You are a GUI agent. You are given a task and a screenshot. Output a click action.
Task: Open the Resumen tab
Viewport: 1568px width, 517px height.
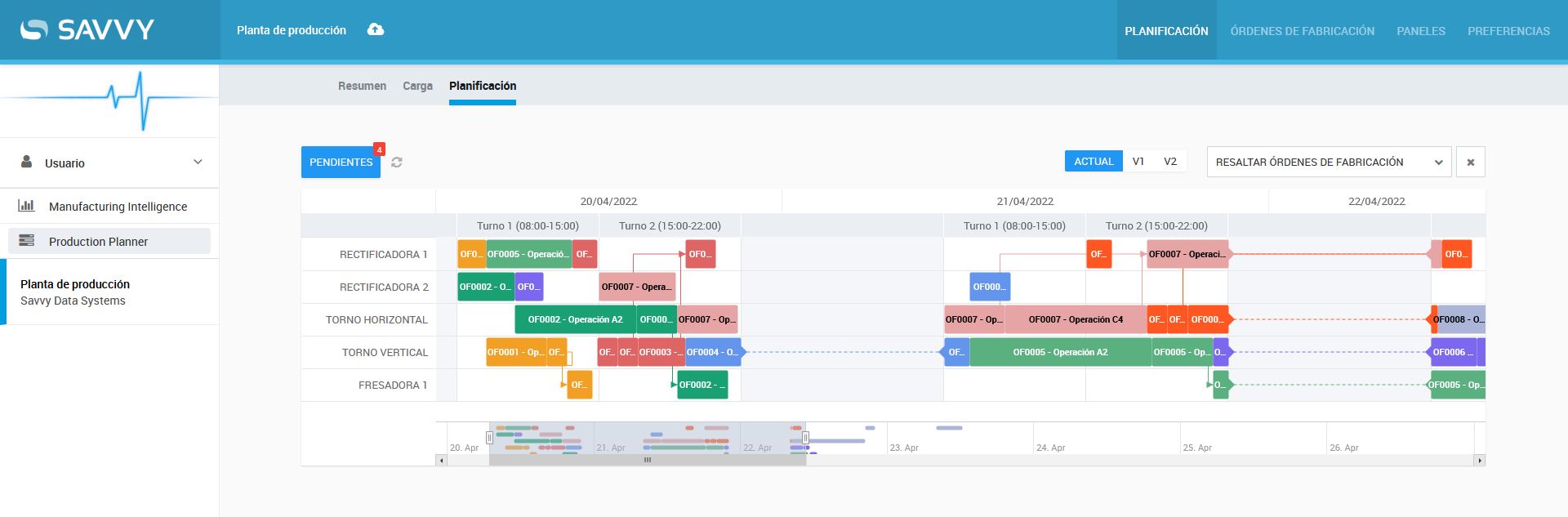pyautogui.click(x=362, y=86)
